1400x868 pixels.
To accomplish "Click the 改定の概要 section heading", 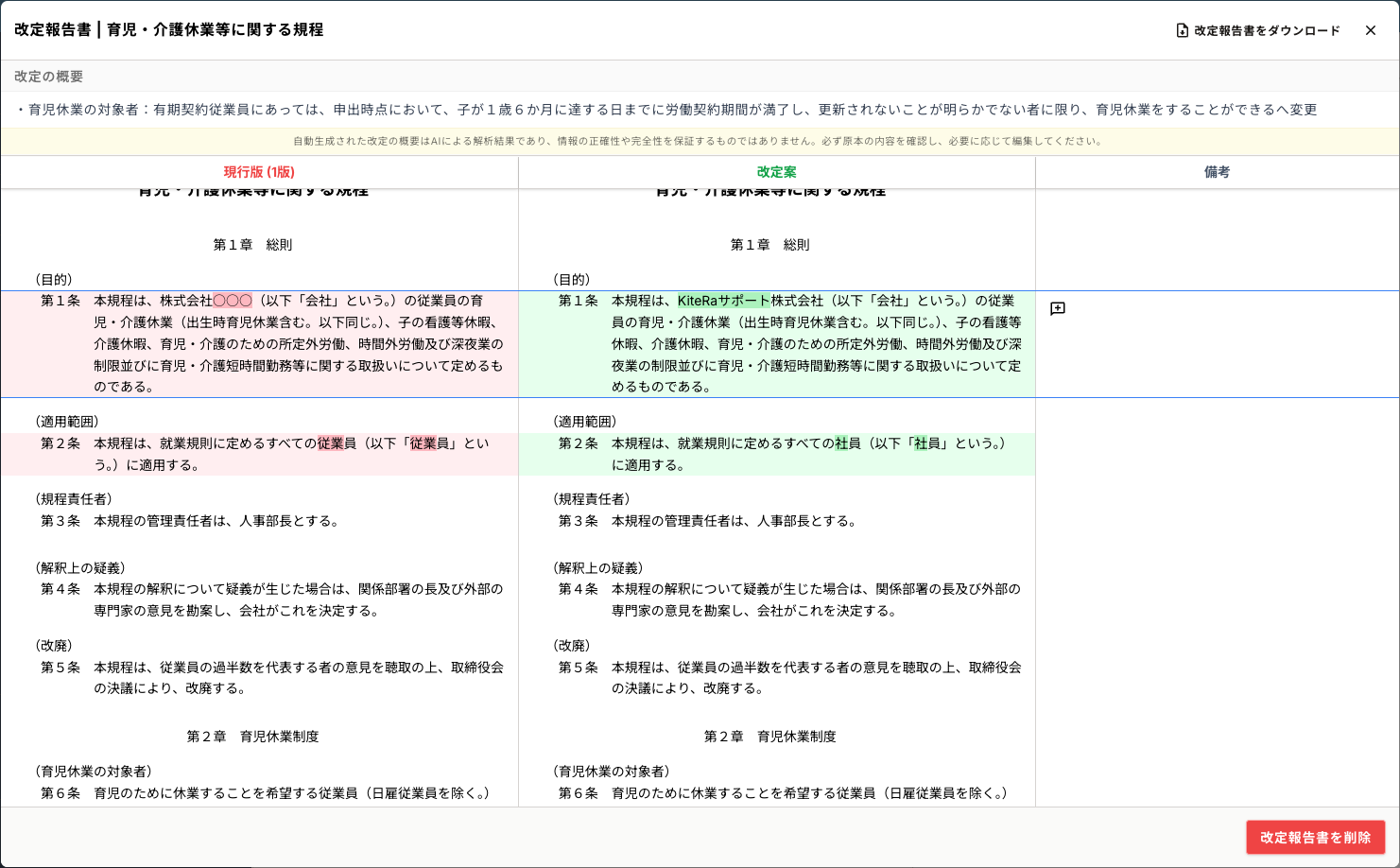I will click(49, 77).
